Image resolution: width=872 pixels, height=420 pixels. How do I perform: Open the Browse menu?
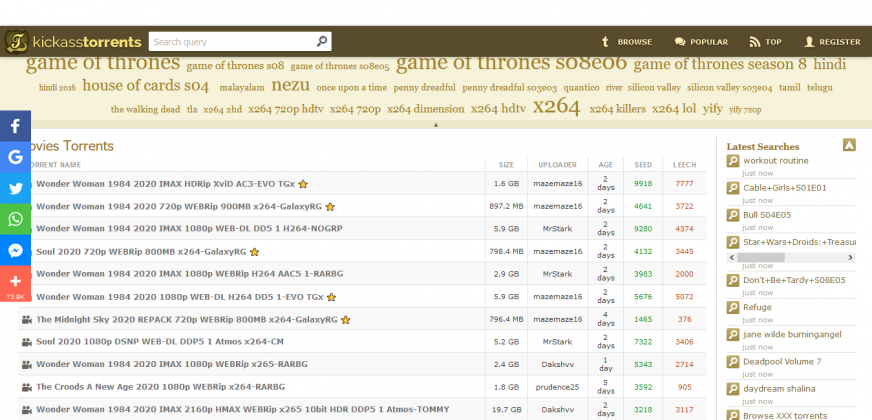(x=627, y=42)
